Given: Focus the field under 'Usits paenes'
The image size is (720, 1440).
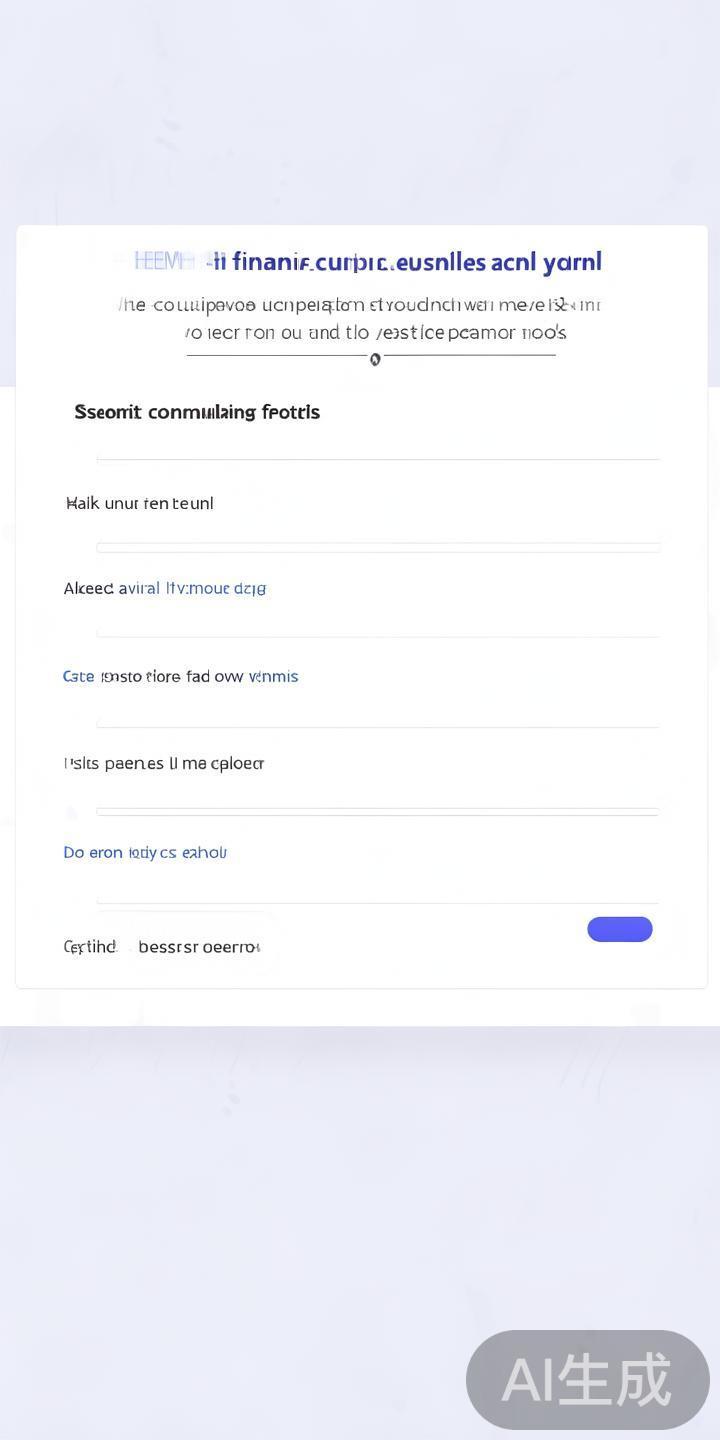Looking at the screenshot, I should pos(378,811).
